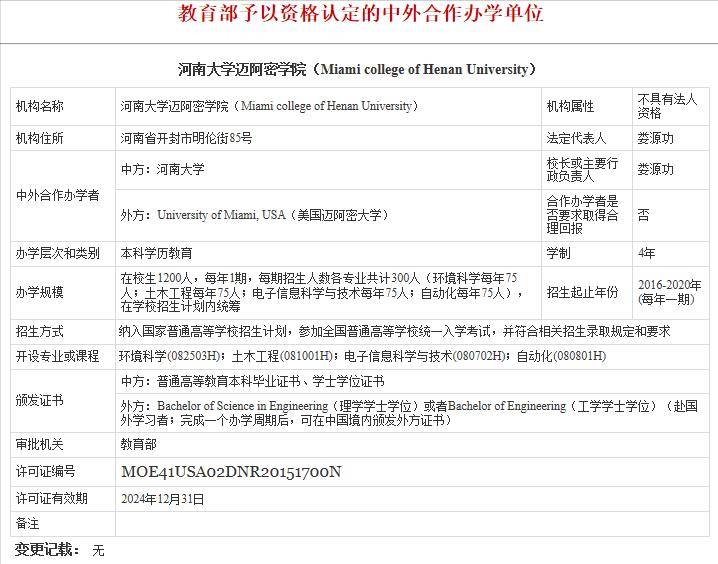Click the 办学规模 label
The height and width of the screenshot is (564, 718).
click(39, 292)
